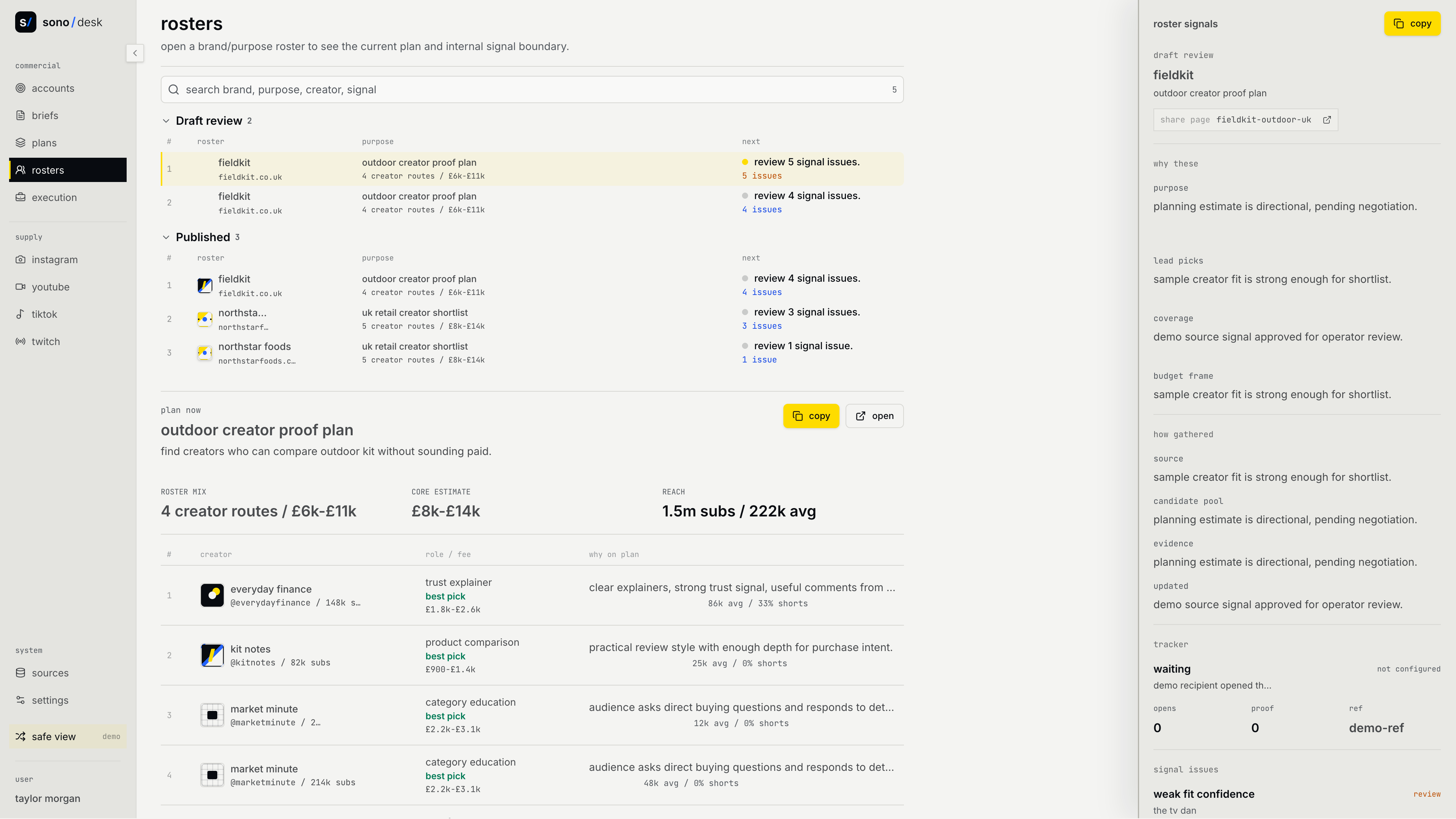This screenshot has height=819, width=1456.
Task: Click the accounts target icon
Action: pyautogui.click(x=20, y=88)
